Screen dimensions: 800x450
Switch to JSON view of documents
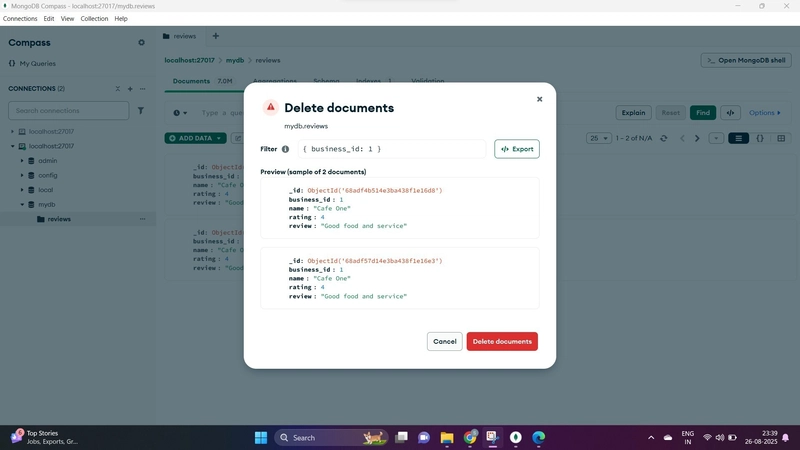pos(760,138)
